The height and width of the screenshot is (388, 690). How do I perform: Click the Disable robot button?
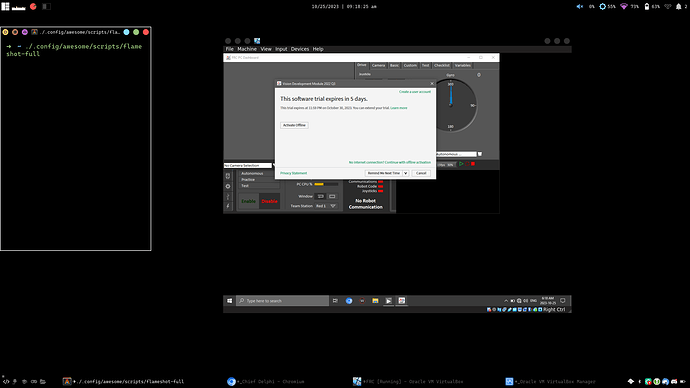[x=269, y=201]
